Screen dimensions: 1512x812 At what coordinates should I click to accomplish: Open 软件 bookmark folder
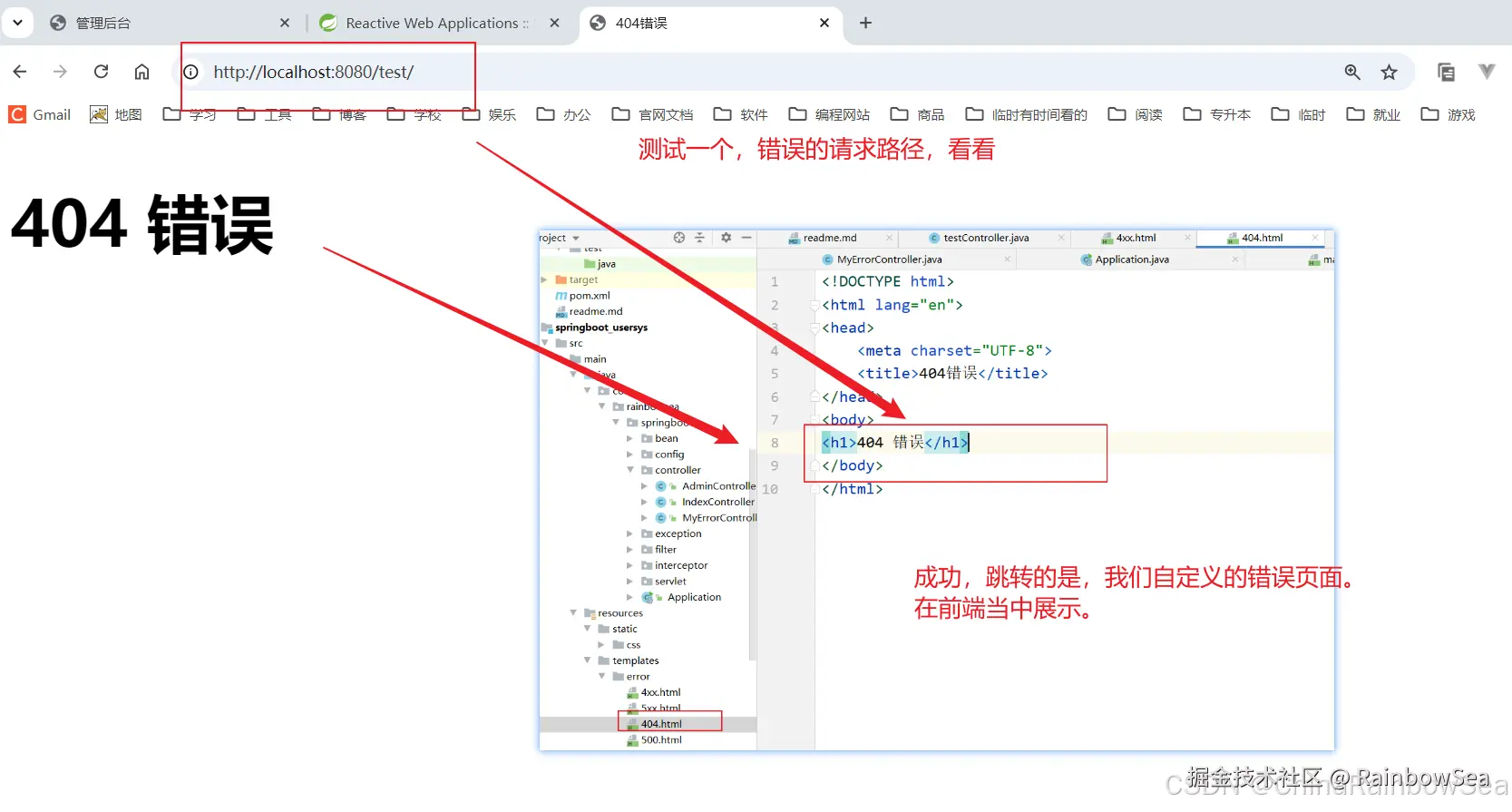(x=741, y=114)
